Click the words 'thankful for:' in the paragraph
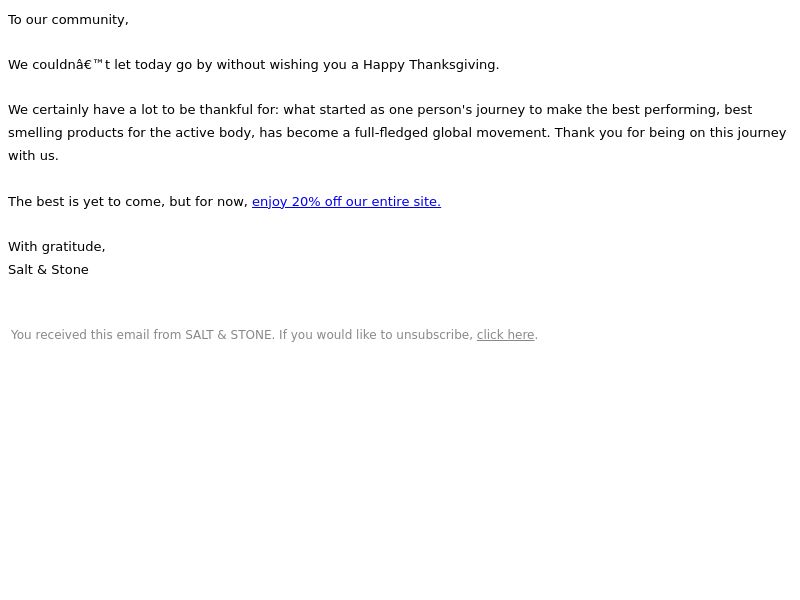 (239, 110)
